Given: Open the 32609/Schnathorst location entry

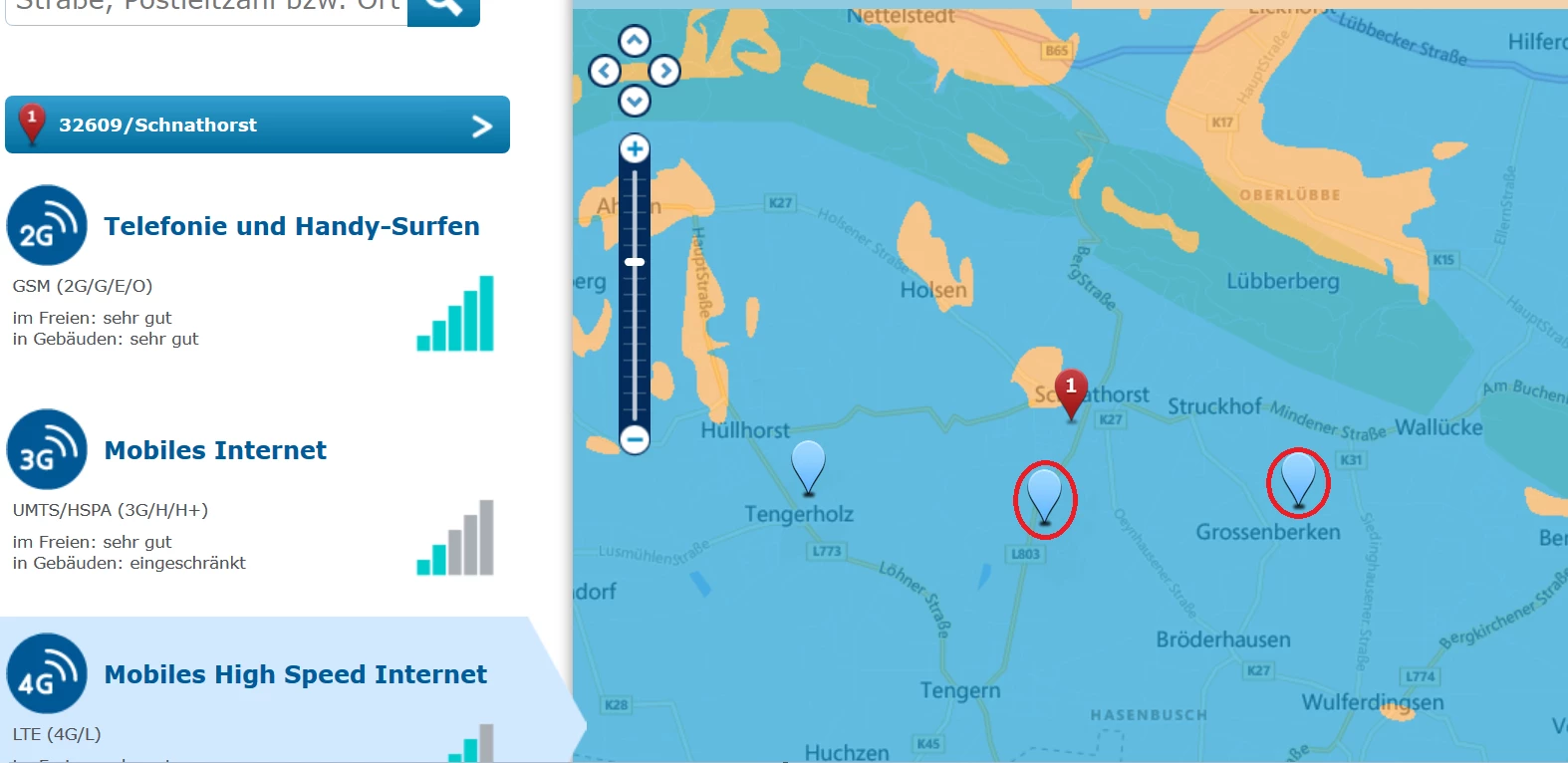Looking at the screenshot, I should pyautogui.click(x=257, y=125).
